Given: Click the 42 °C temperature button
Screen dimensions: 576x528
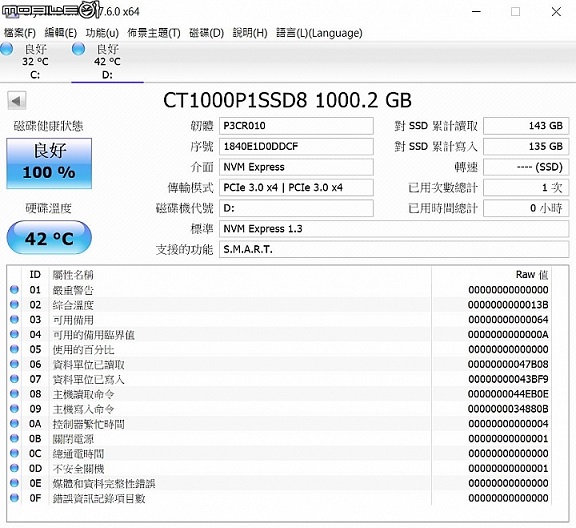Looking at the screenshot, I should (x=49, y=237).
